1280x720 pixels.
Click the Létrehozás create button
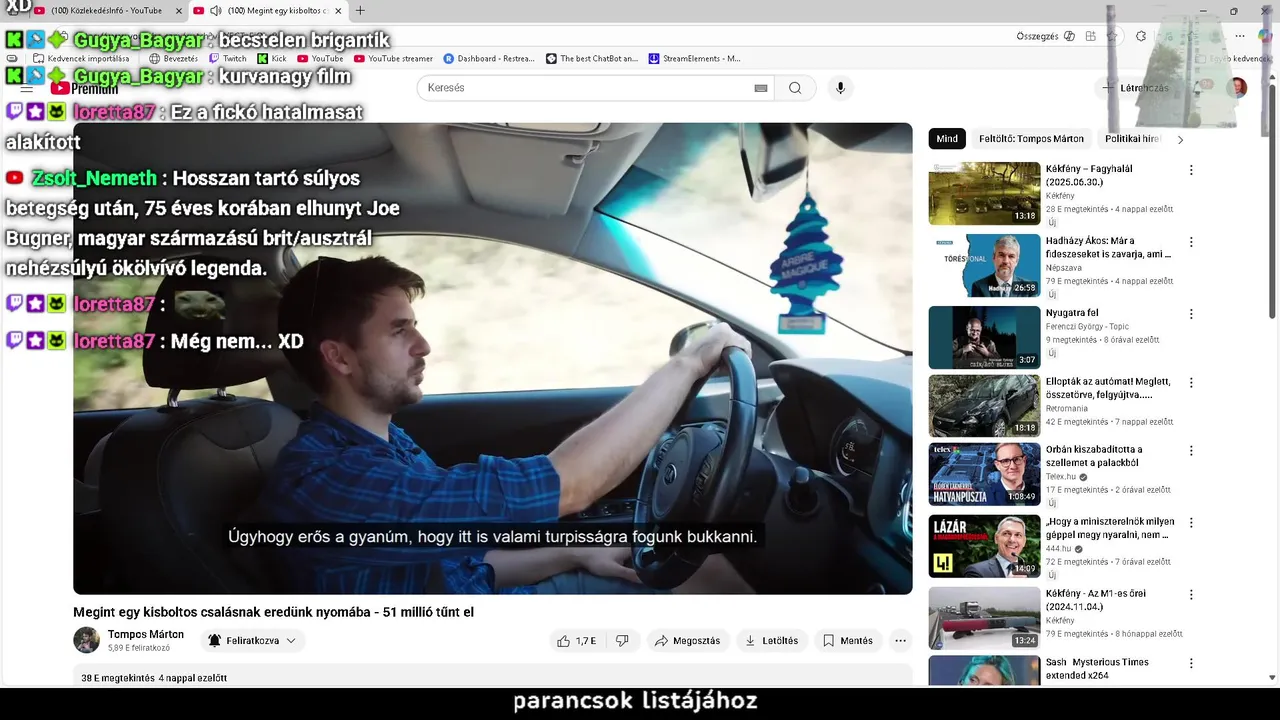coord(1136,88)
